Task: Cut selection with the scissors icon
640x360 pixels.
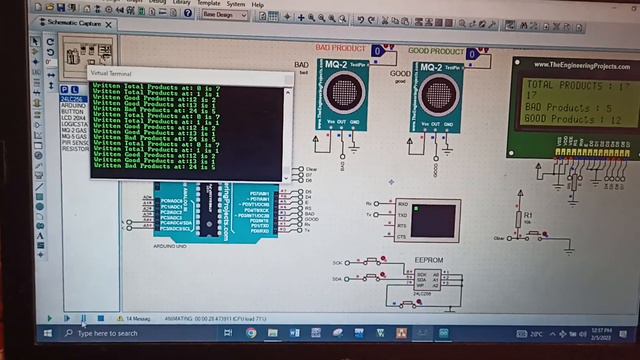Action: tap(384, 20)
